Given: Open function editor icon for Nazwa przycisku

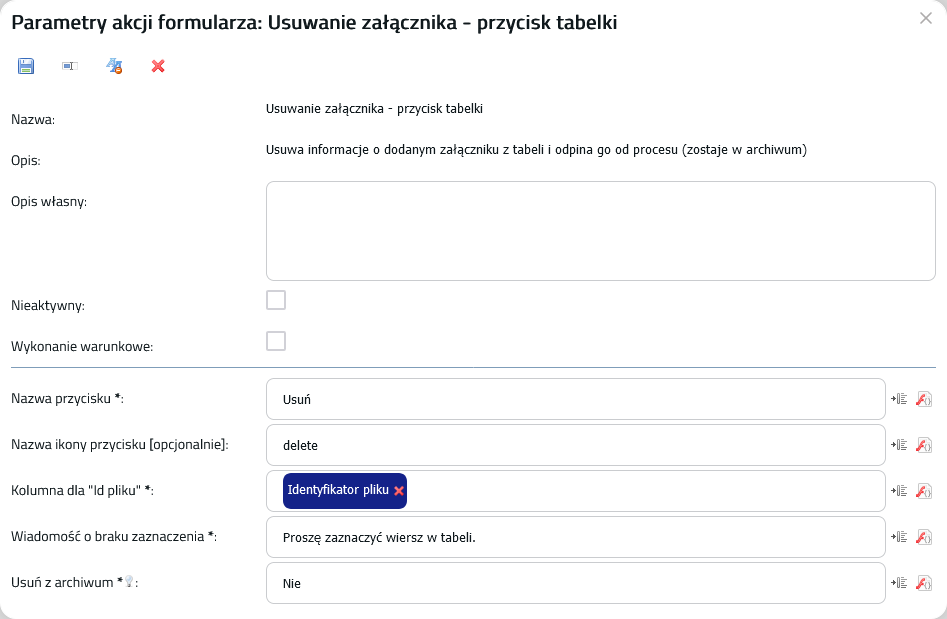Looking at the screenshot, I should tap(924, 399).
